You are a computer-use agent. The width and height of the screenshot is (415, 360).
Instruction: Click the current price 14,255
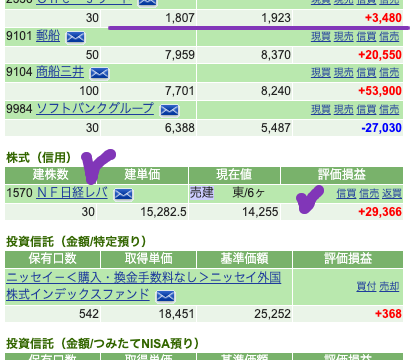[260, 212]
